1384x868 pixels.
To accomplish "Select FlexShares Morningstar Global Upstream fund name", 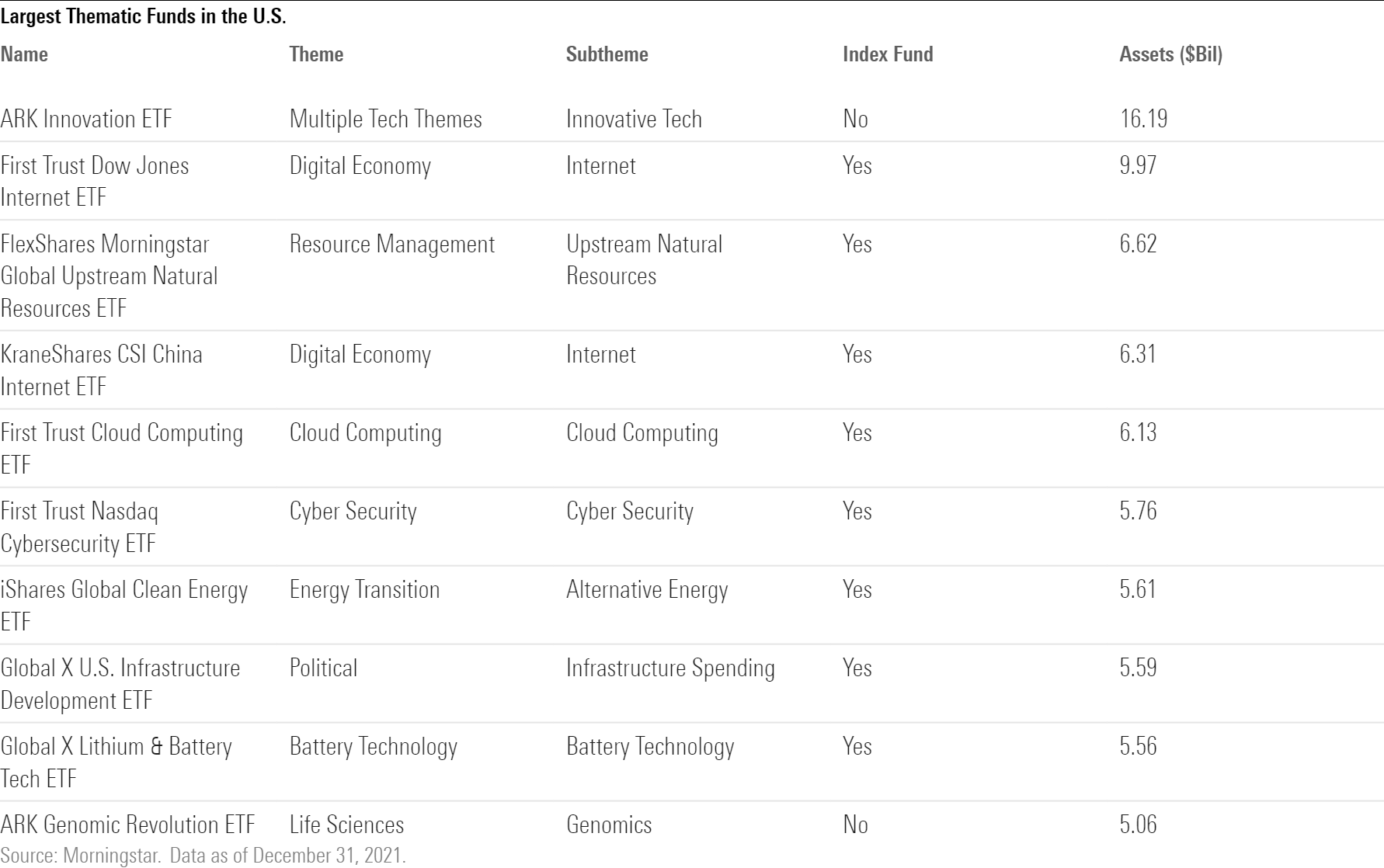I will [109, 276].
